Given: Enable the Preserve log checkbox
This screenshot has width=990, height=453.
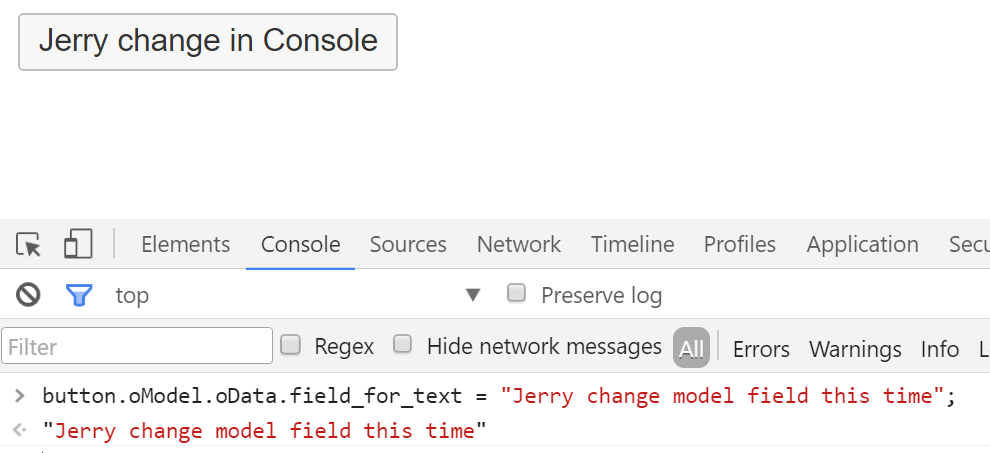Looking at the screenshot, I should [x=516, y=293].
